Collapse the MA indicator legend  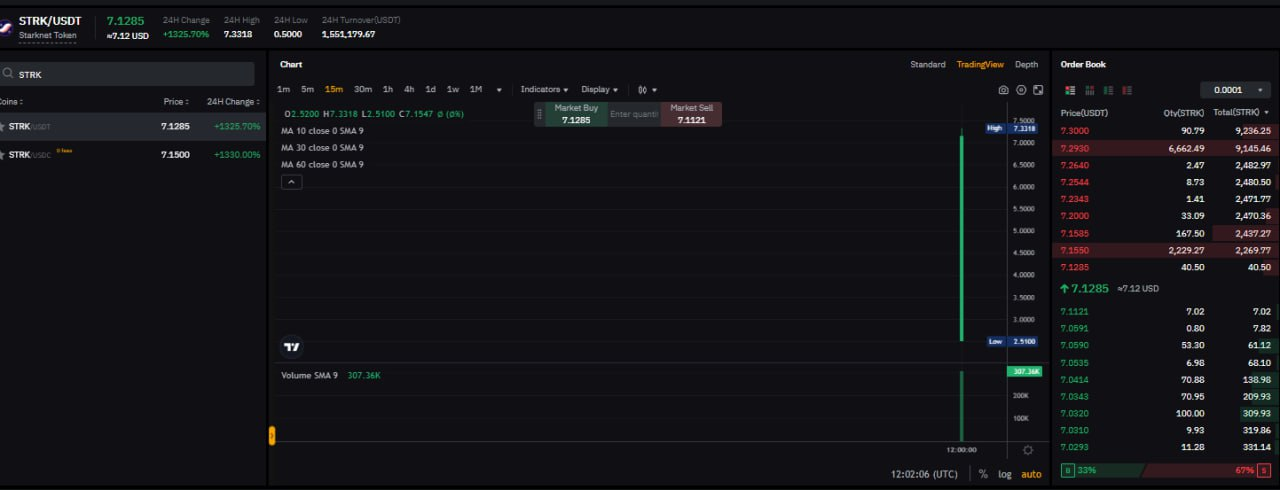(291, 182)
